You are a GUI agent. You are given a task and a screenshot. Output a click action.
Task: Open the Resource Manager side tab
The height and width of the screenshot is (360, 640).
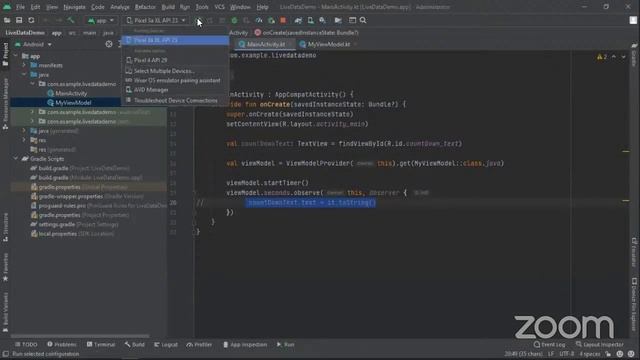(x=5, y=104)
